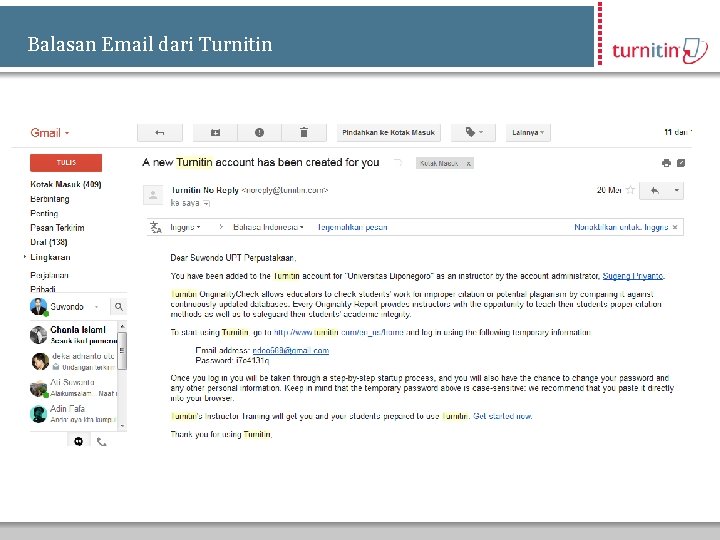Open more reply options dropdown
The image size is (720, 540).
676,191
